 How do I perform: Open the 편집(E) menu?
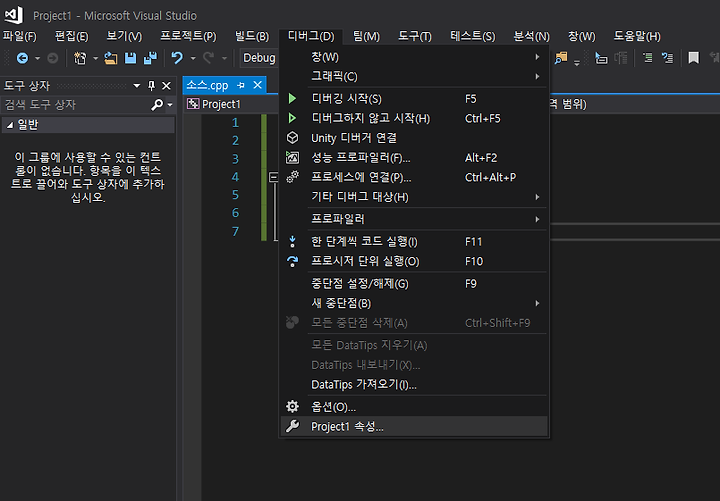72,36
